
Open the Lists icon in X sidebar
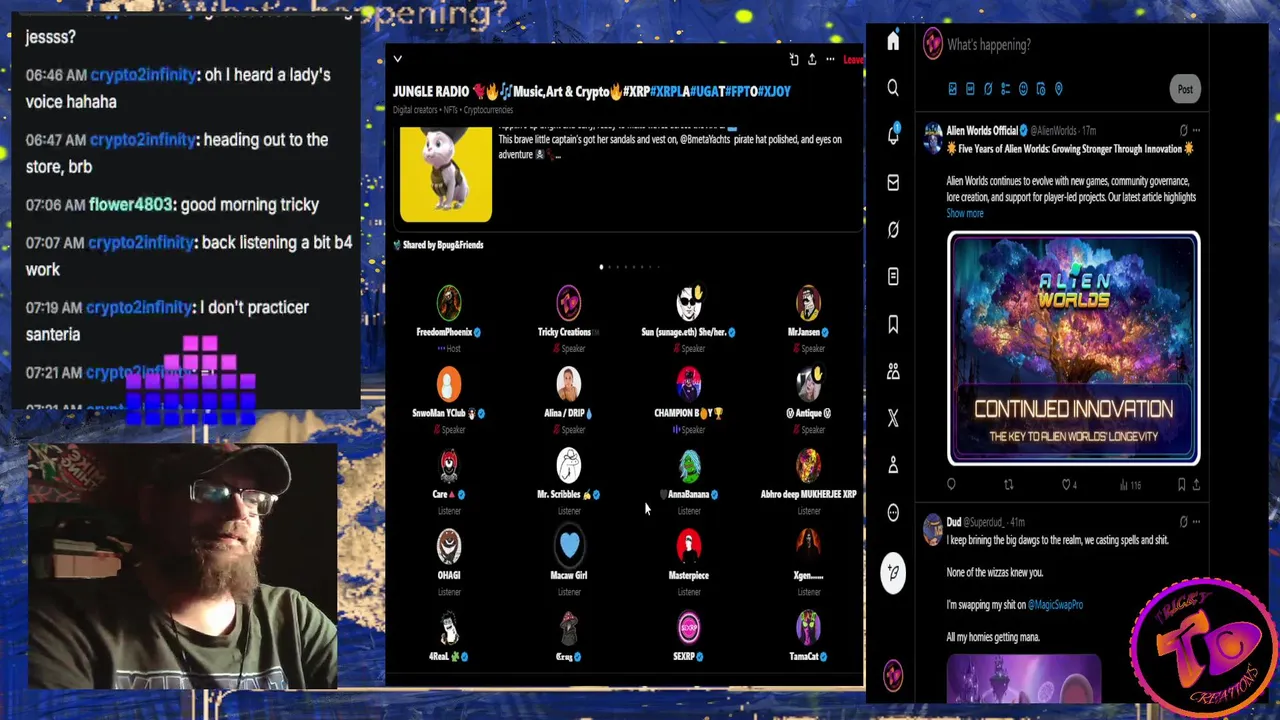(893, 276)
